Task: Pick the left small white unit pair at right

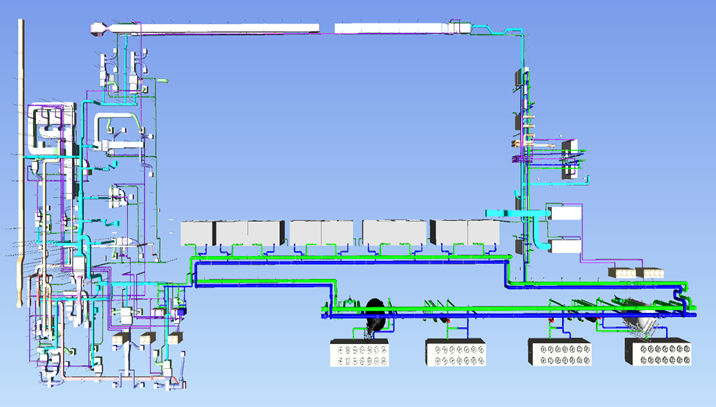Action: click(623, 272)
